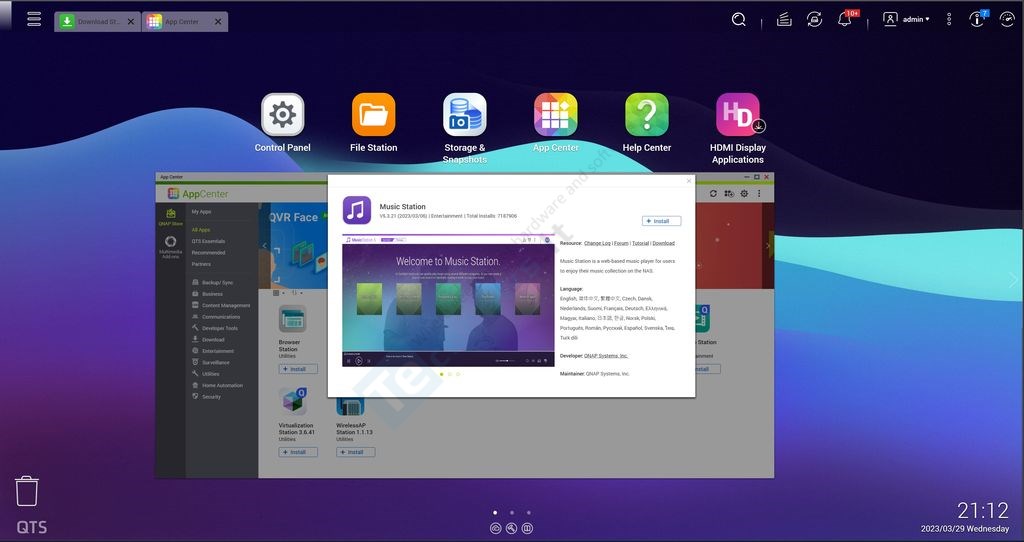The image size is (1024, 542).
Task: Install Browser Station
Action: [298, 370]
